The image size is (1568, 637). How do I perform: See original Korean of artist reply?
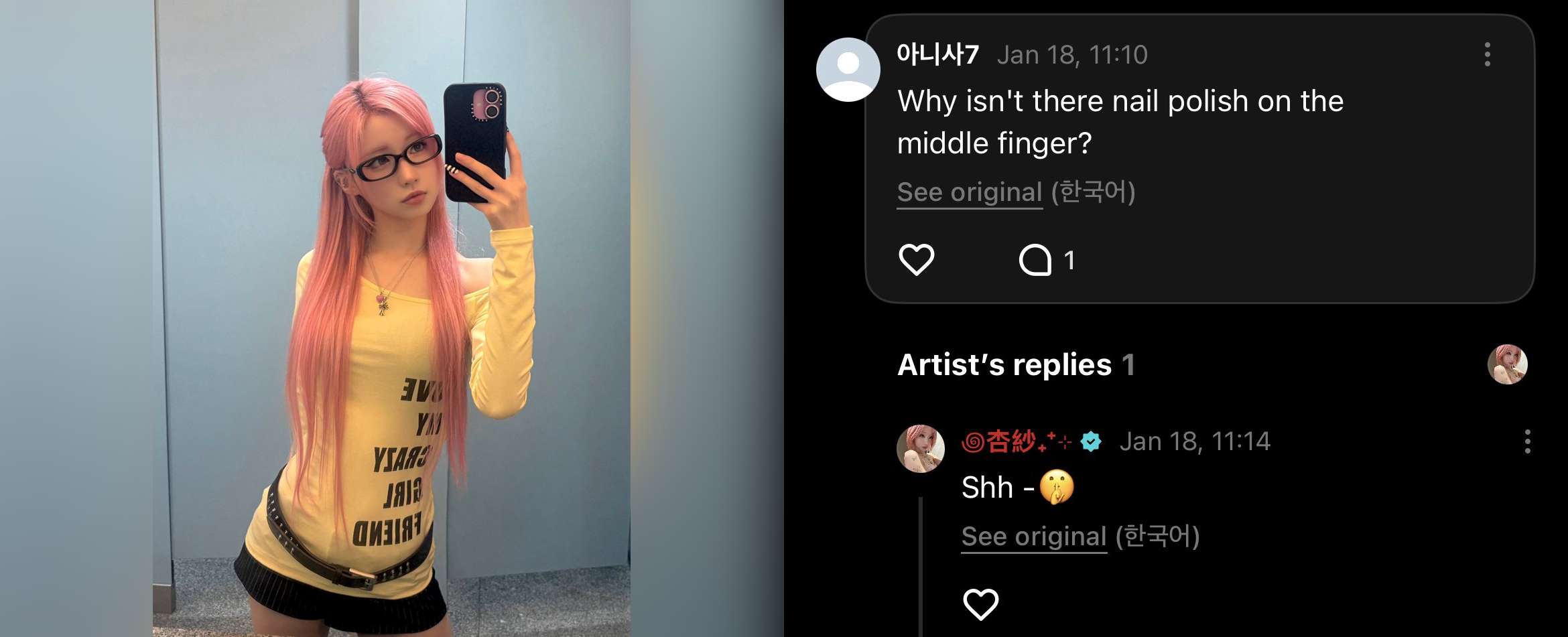coord(1034,537)
